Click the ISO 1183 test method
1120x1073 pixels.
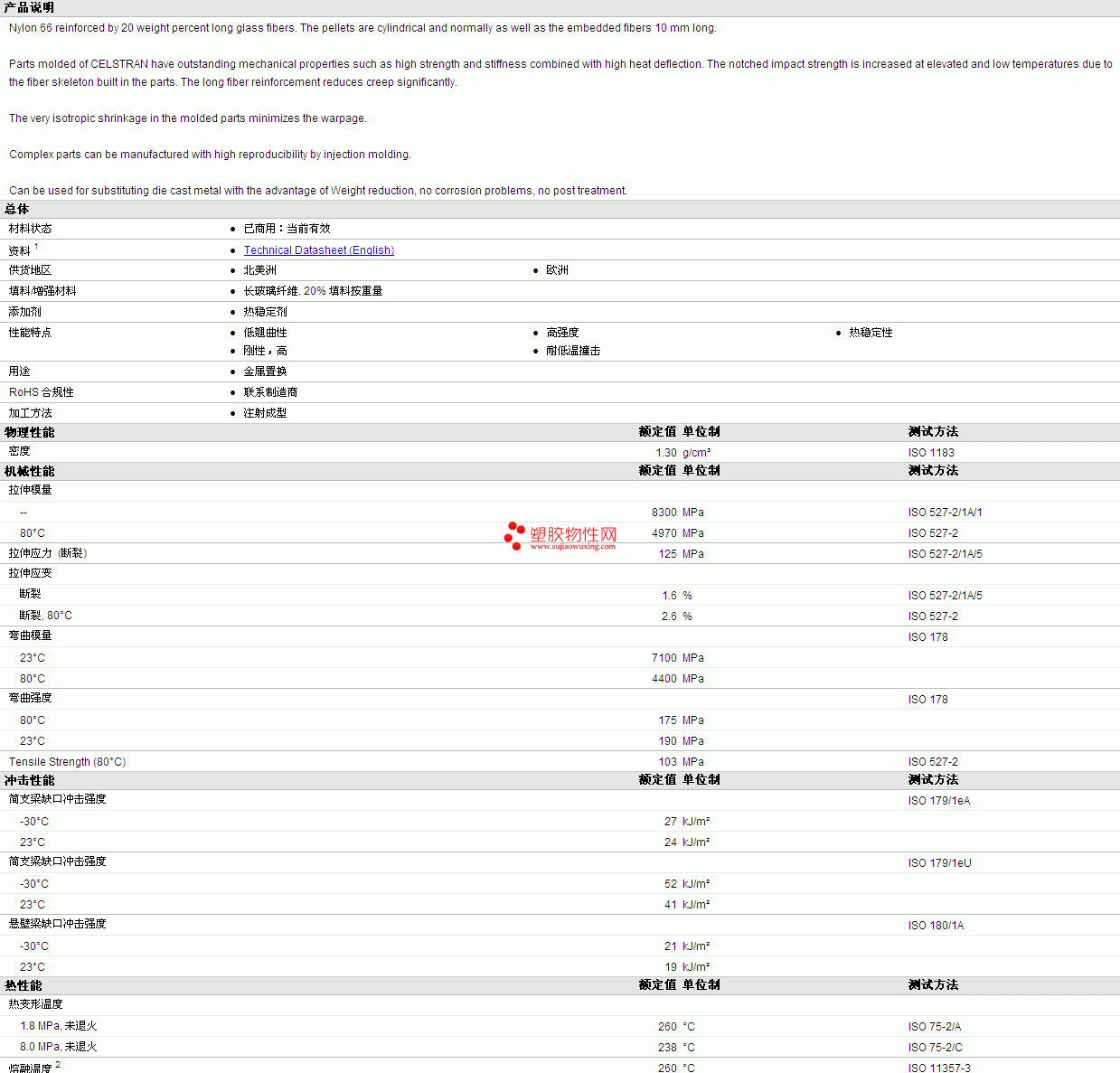click(931, 453)
